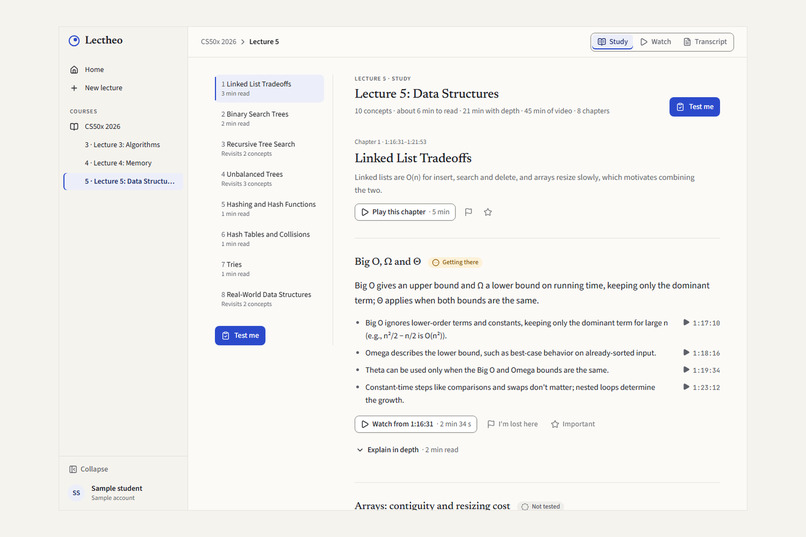The height and width of the screenshot is (537, 806).
Task: Play the 1:17:10 timestamp
Action: coord(701,323)
